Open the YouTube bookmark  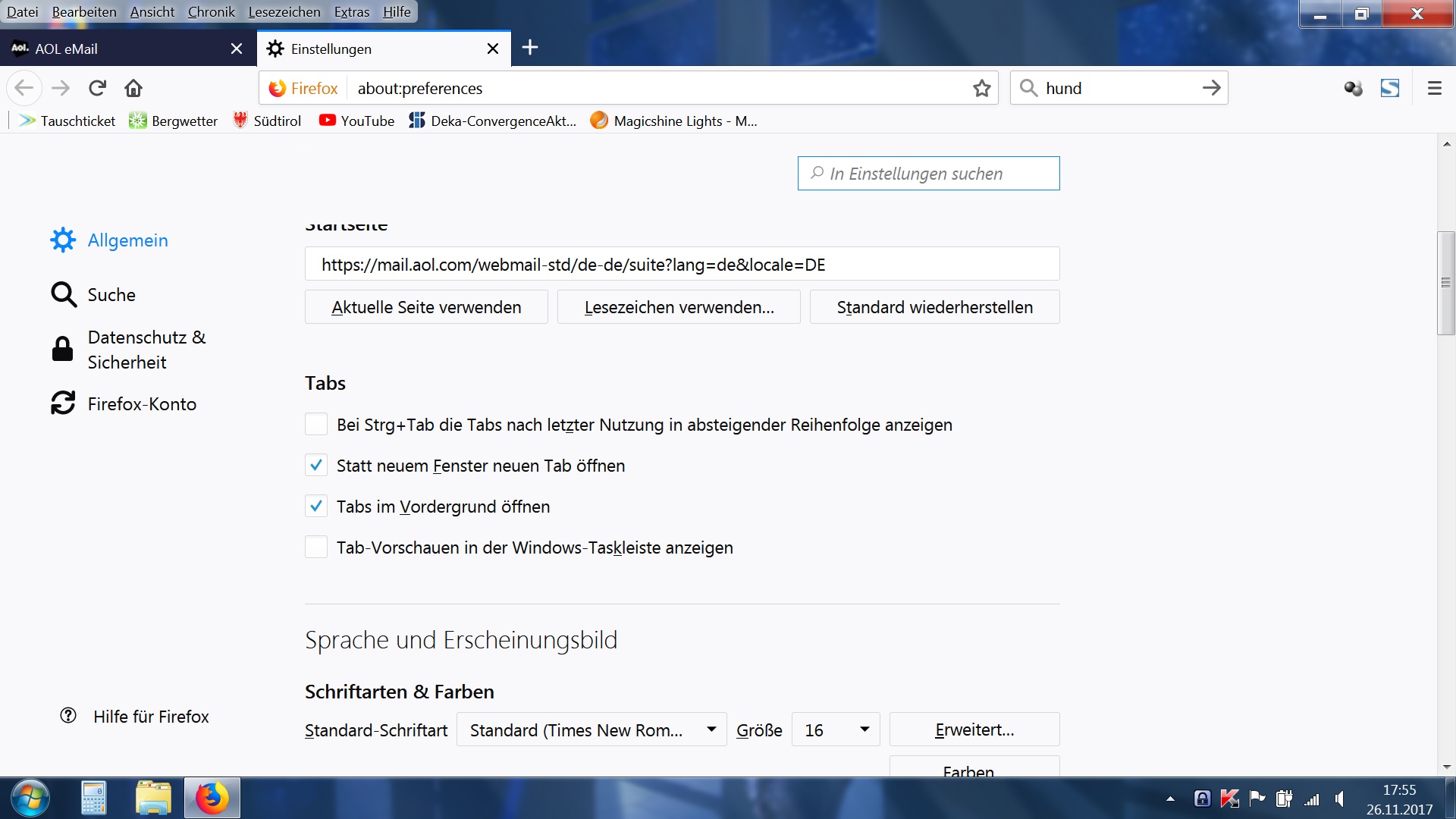coord(356,121)
